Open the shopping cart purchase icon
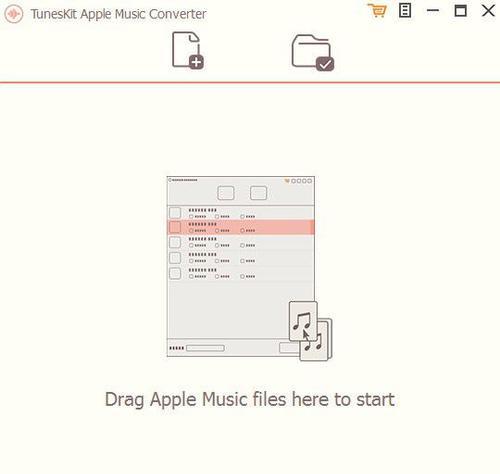500x474 pixels. click(377, 11)
